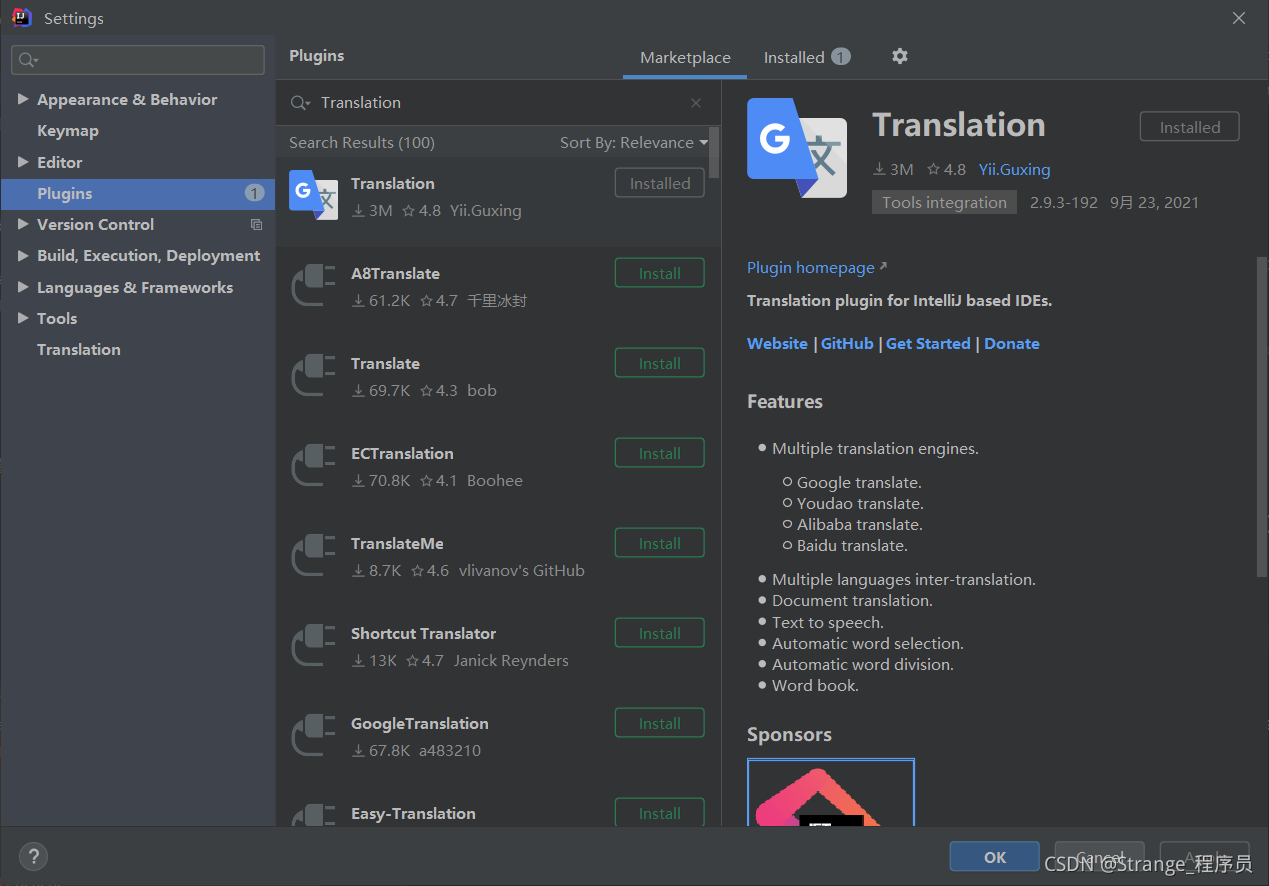
Task: Open the Donate link
Action: (x=1012, y=344)
